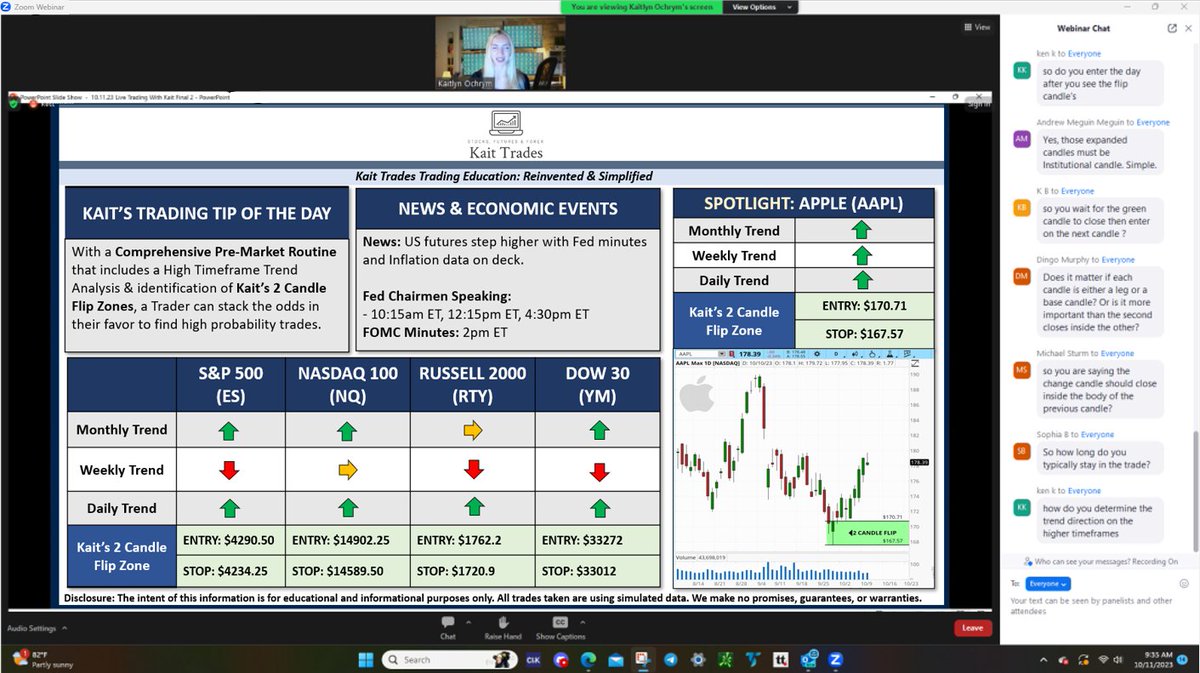Open Outlook from taskbar
This screenshot has width=1200, height=673.
[x=809, y=659]
